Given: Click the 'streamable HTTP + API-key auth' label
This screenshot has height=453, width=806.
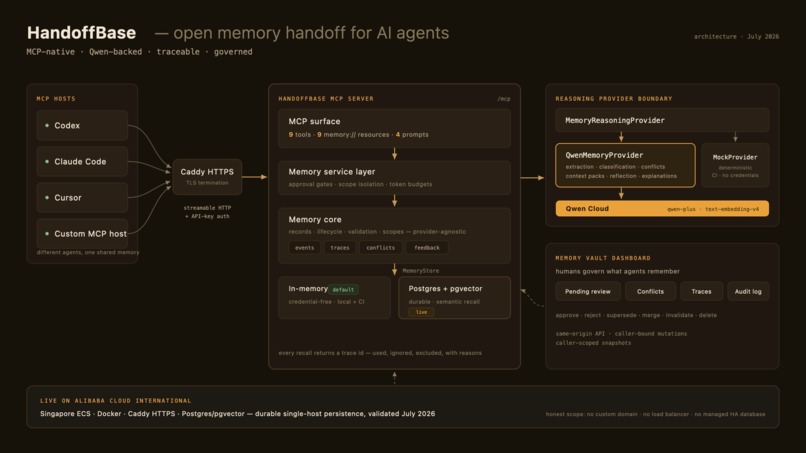Looking at the screenshot, I should pos(207,212).
